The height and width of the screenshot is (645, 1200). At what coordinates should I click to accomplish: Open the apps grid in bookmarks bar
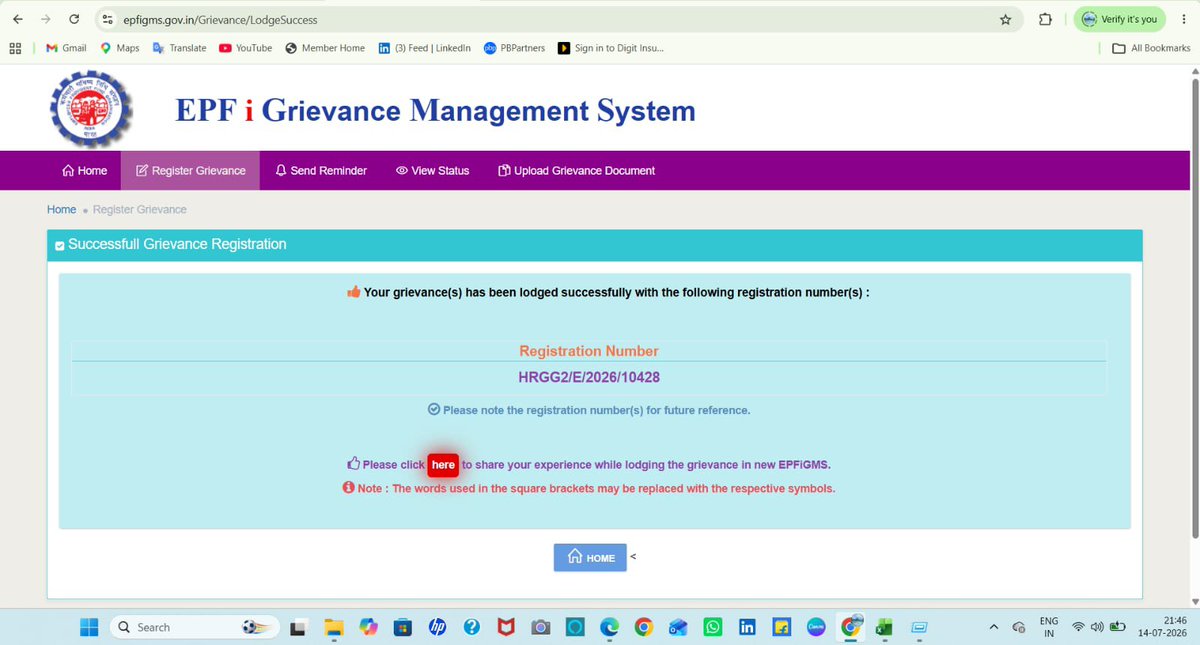click(x=15, y=47)
